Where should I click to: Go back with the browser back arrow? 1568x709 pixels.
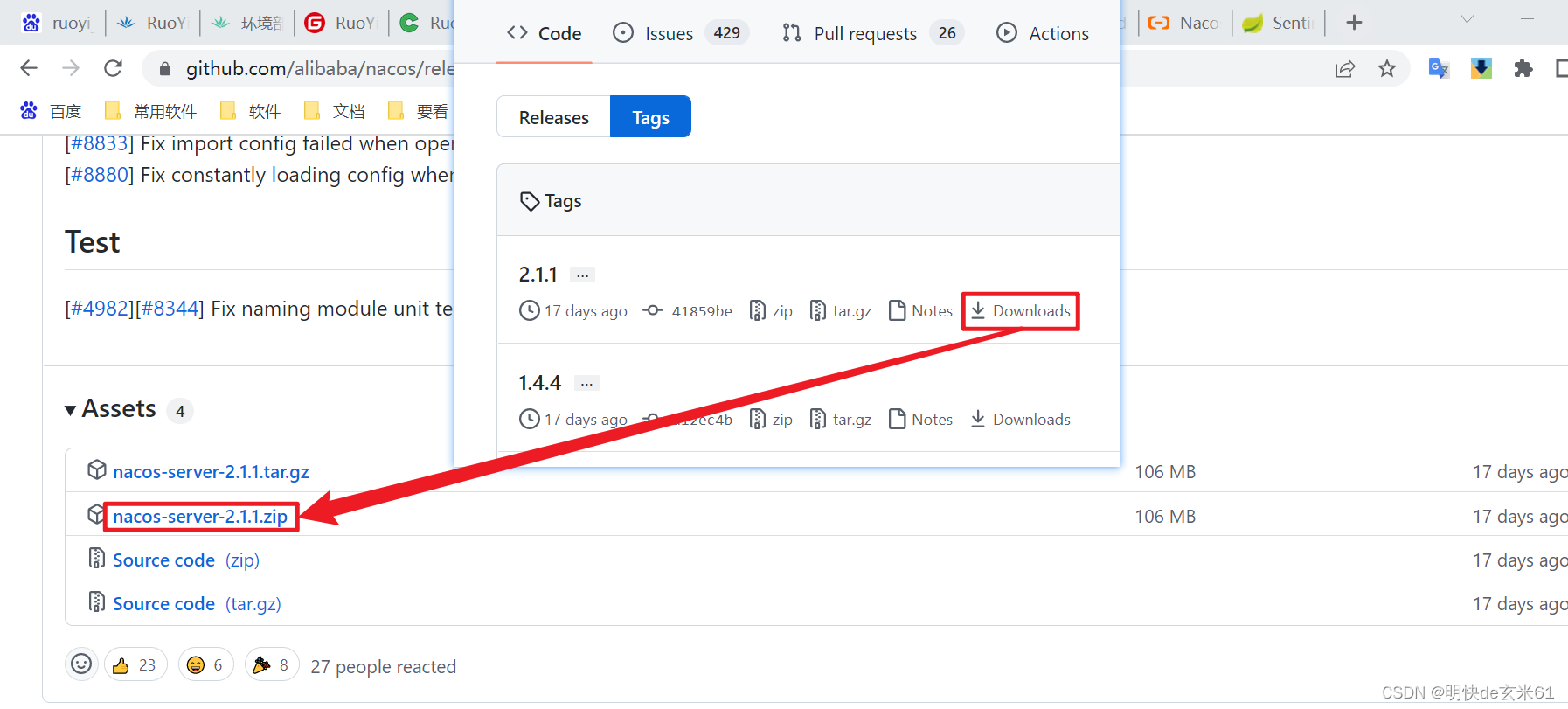pyautogui.click(x=29, y=68)
